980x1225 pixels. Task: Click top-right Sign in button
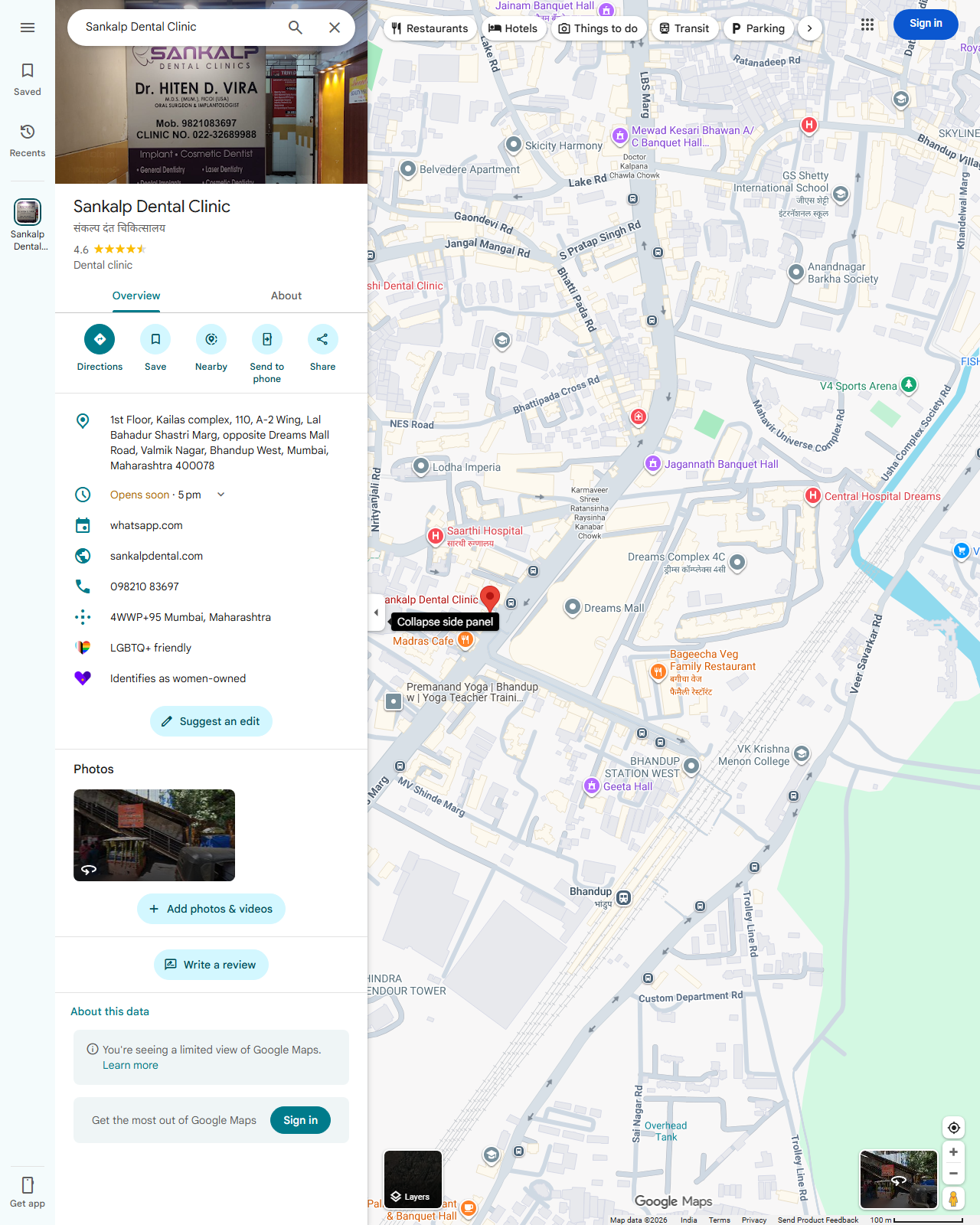click(x=926, y=24)
